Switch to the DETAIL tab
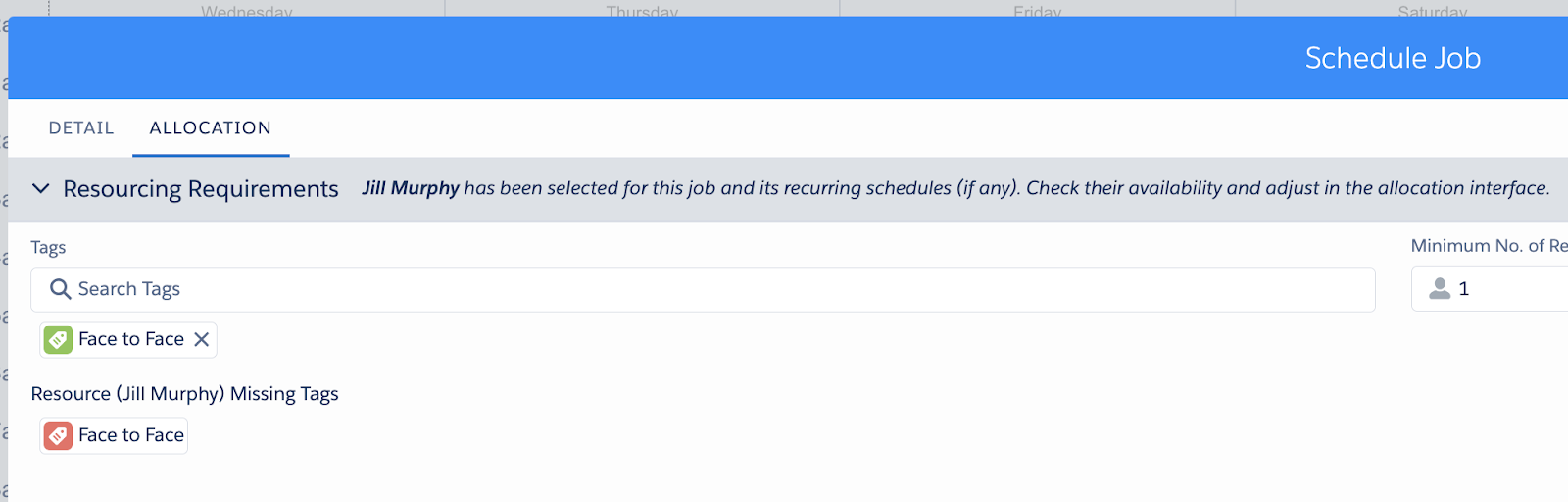Viewport: 1568px width, 502px height. [81, 128]
